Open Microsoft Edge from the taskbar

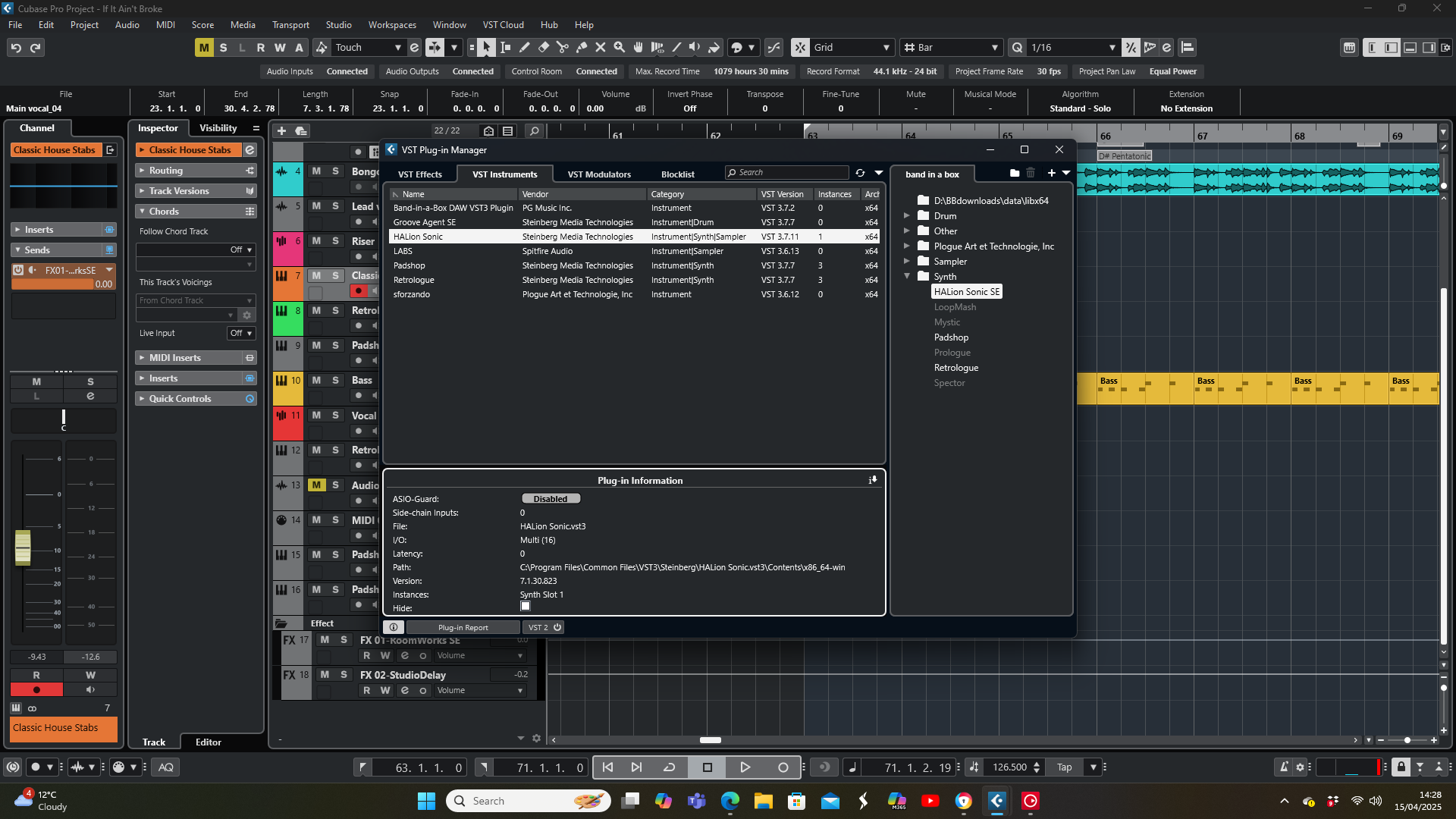coord(730,801)
